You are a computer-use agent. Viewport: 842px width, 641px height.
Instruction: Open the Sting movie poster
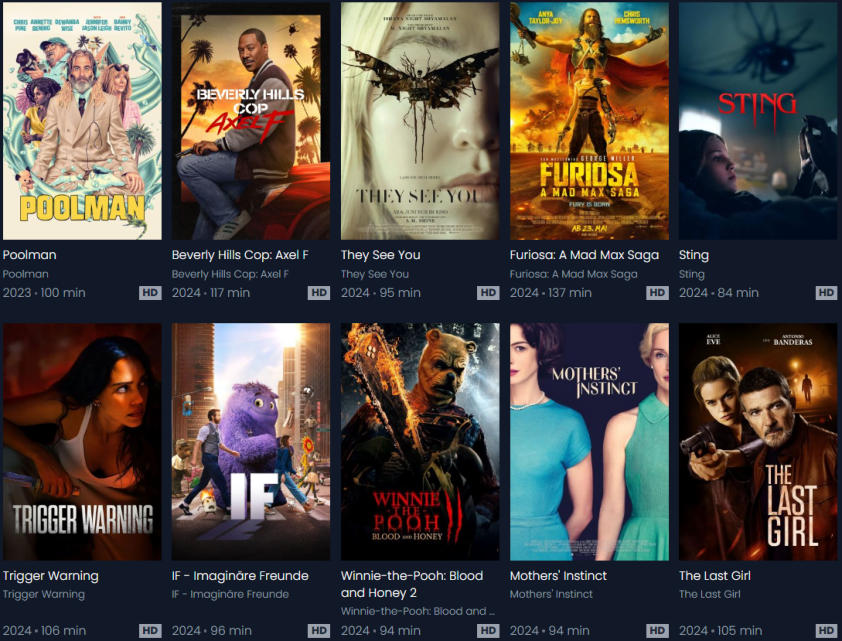758,121
